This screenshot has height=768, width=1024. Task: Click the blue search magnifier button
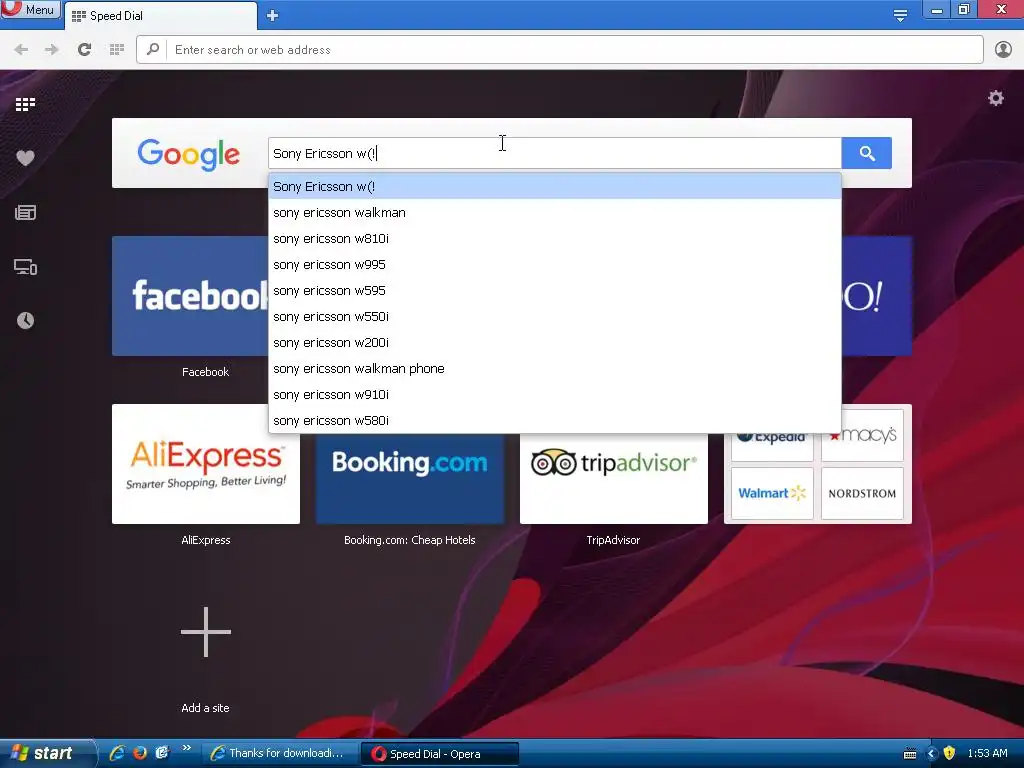[x=867, y=153]
